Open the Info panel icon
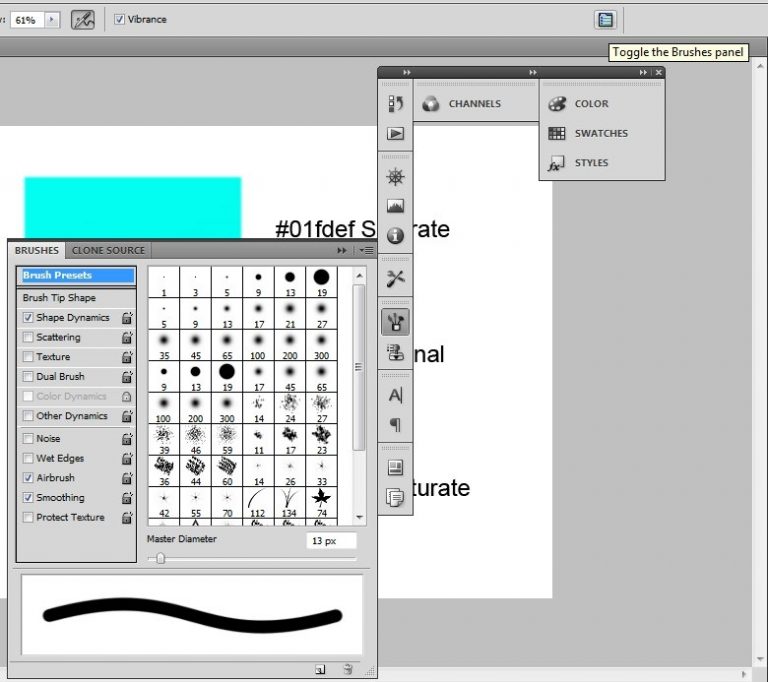Image resolution: width=768 pixels, height=682 pixels. click(395, 236)
